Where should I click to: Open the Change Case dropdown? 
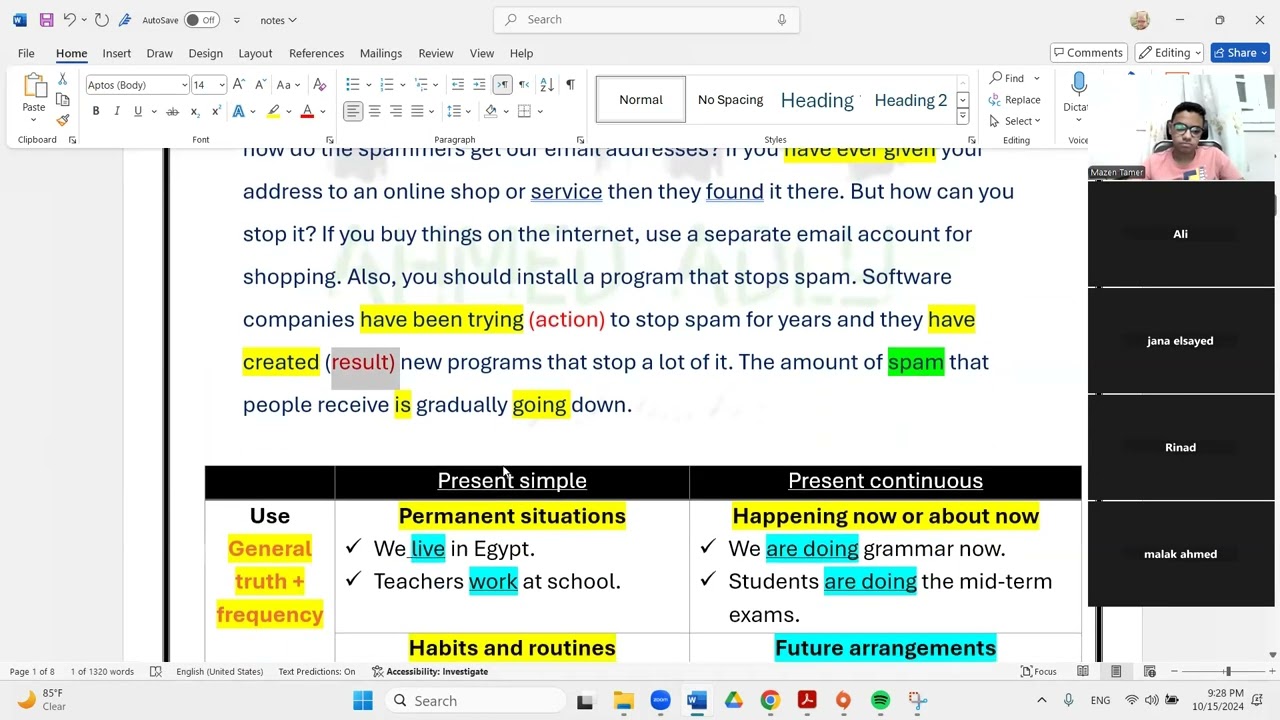click(x=287, y=85)
